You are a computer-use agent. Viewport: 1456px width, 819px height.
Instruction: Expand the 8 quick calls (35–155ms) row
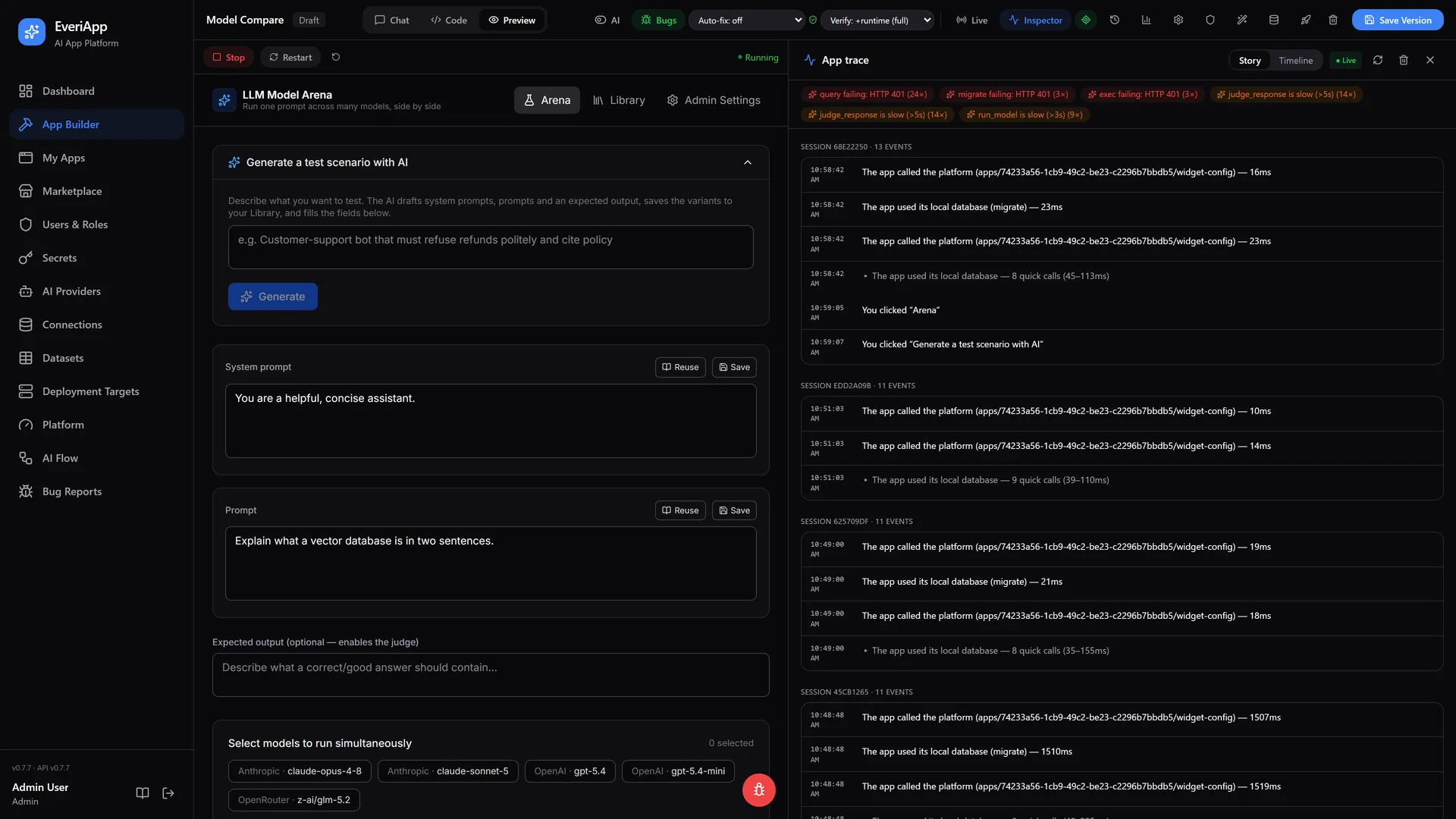coord(986,651)
